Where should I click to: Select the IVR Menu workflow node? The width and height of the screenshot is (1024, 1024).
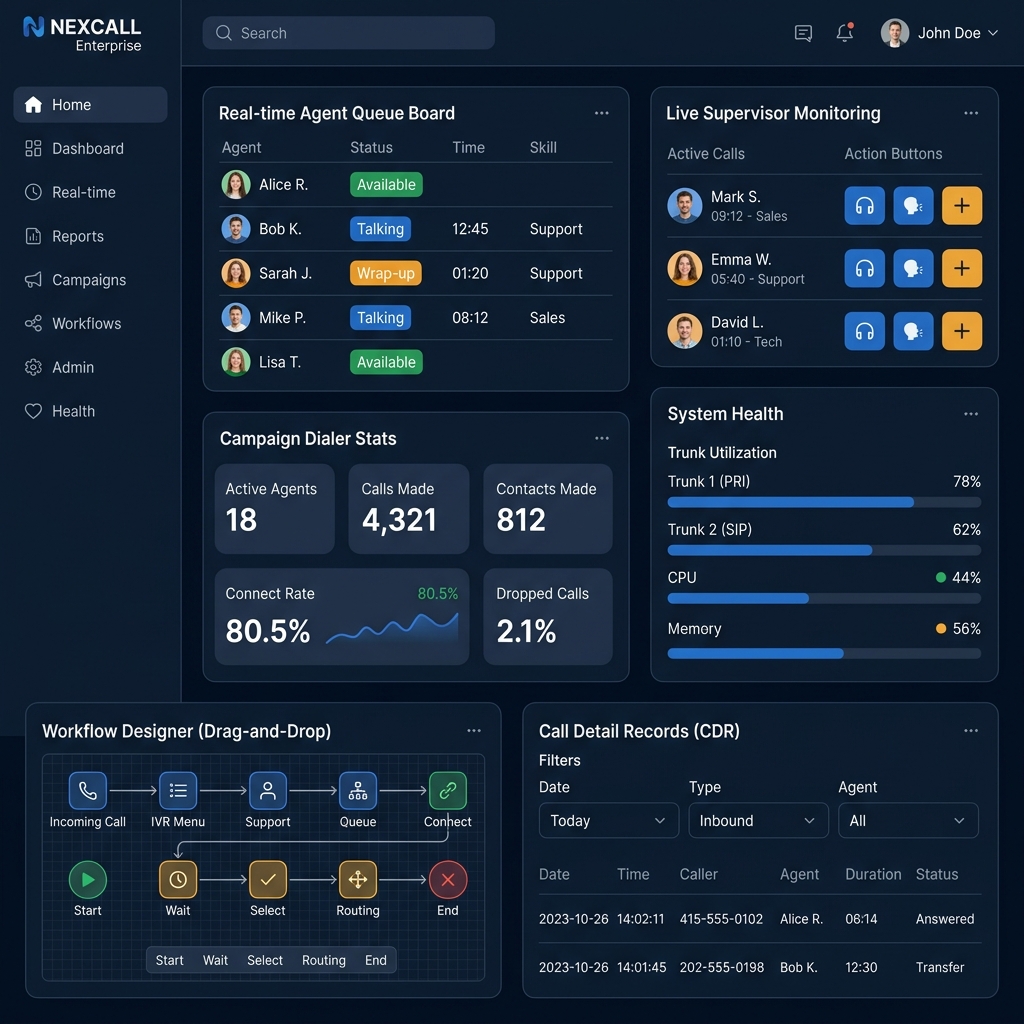pyautogui.click(x=178, y=791)
